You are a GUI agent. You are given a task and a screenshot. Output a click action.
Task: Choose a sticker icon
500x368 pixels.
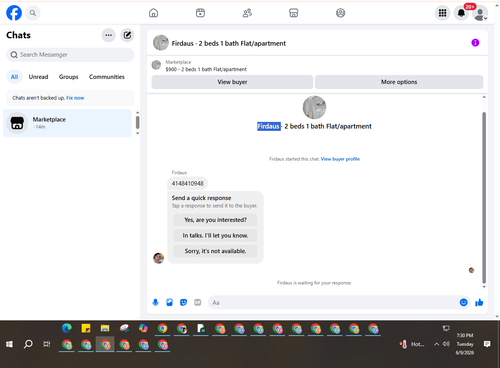click(184, 302)
